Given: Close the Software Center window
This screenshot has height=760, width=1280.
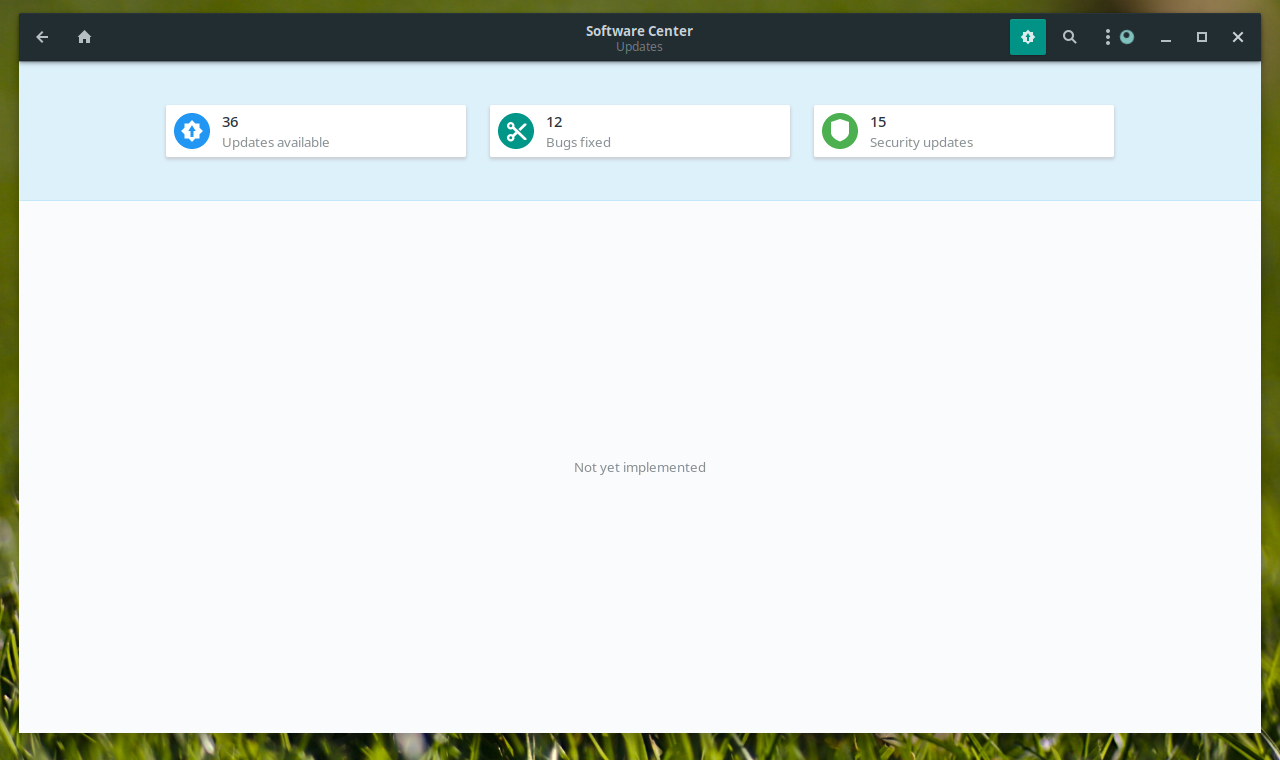Looking at the screenshot, I should (1238, 37).
